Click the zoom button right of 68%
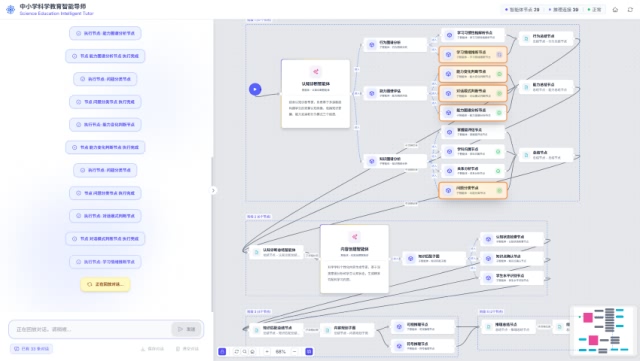640x361 pixels. 295,351
